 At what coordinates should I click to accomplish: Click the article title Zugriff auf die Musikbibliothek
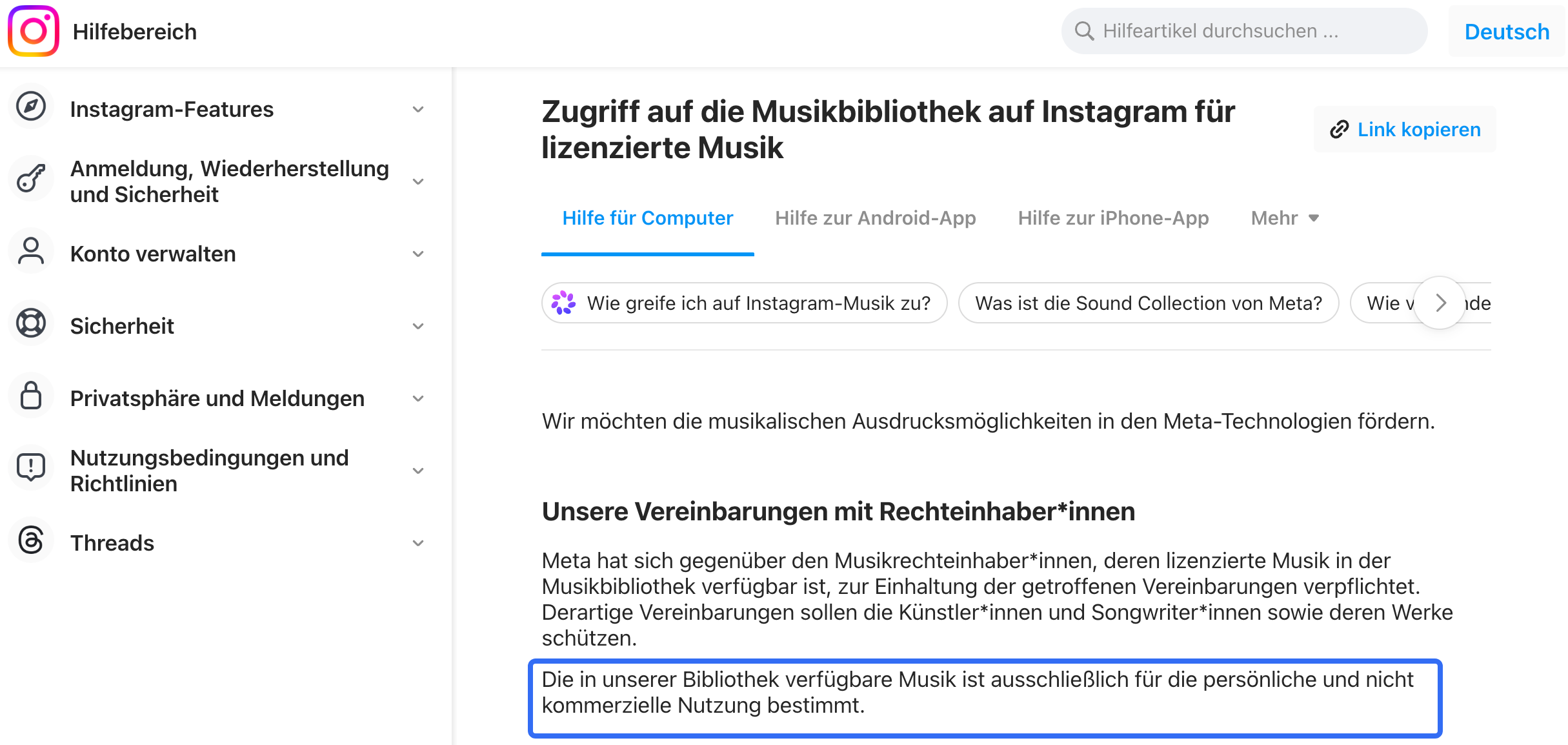(x=888, y=130)
